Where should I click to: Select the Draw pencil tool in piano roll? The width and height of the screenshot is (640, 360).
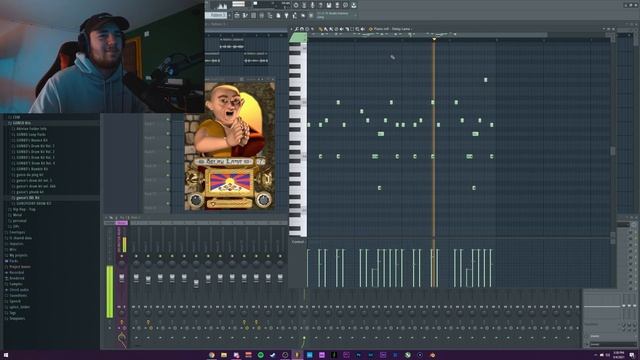coord(321,29)
